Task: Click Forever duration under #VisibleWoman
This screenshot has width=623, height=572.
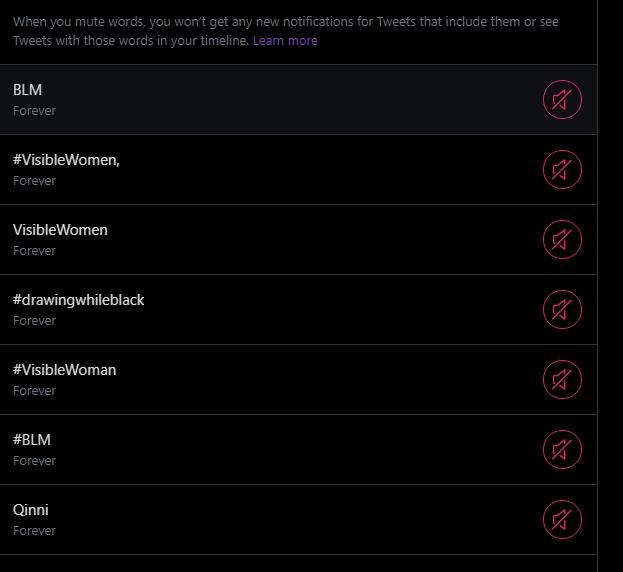Action: pyautogui.click(x=34, y=390)
